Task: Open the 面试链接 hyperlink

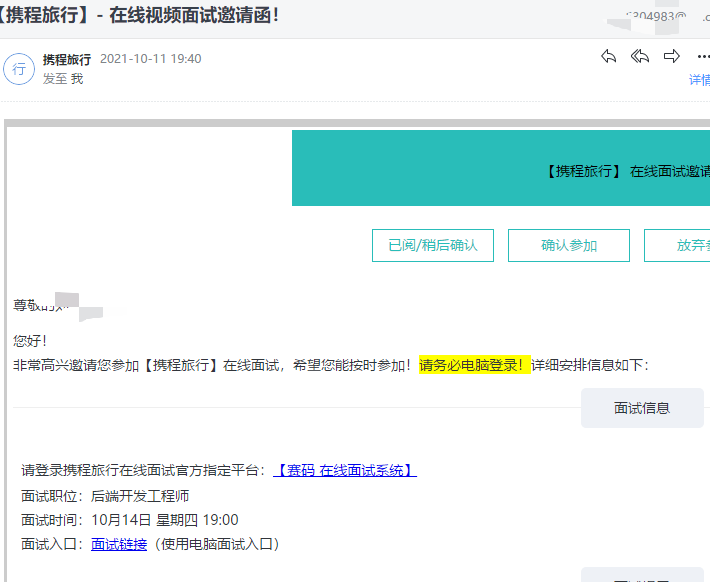Action: tap(119, 544)
